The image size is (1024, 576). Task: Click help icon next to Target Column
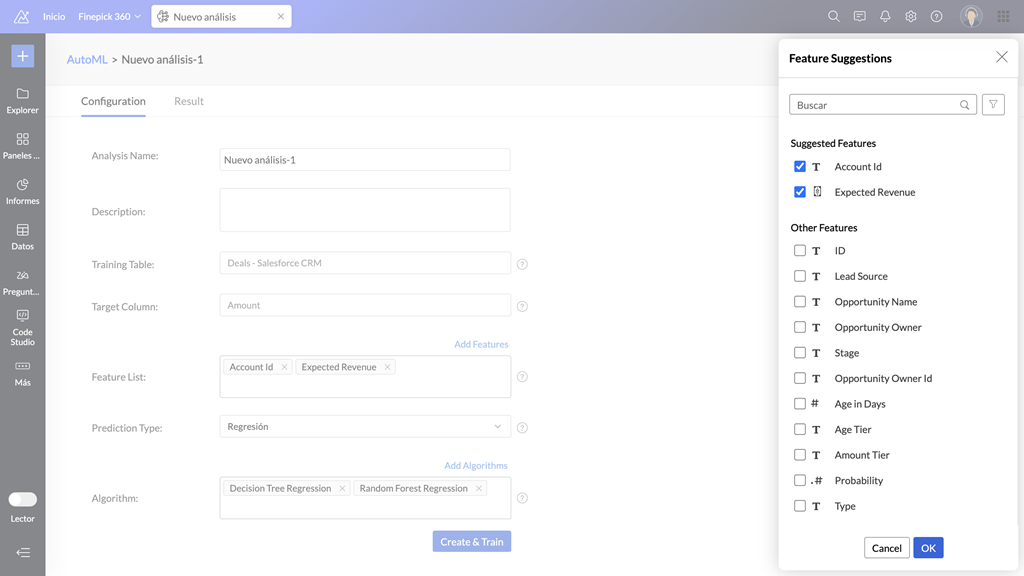point(522,307)
